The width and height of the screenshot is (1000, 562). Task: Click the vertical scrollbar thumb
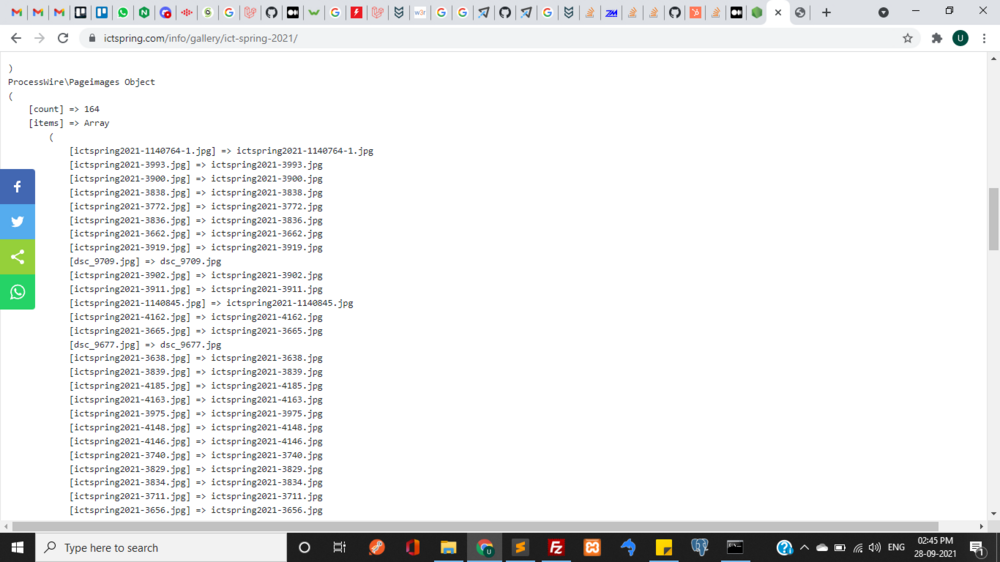click(x=993, y=218)
